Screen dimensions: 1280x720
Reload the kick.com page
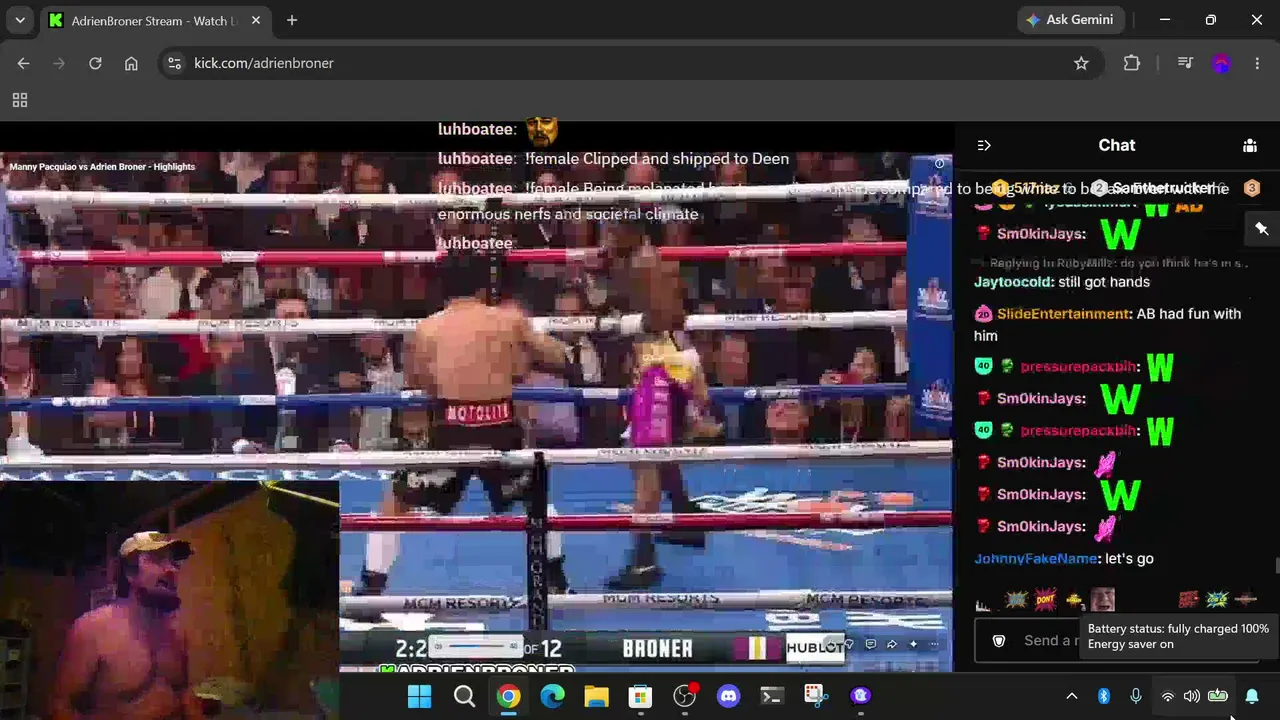(95, 63)
